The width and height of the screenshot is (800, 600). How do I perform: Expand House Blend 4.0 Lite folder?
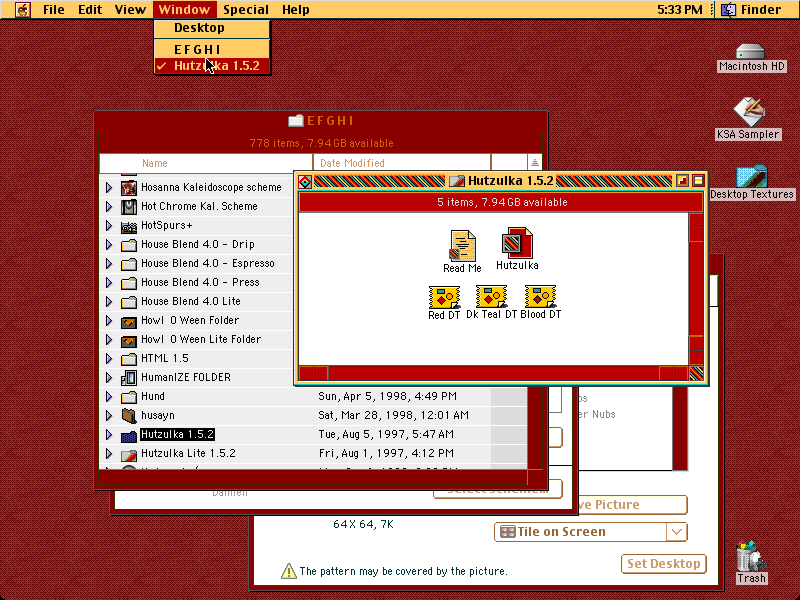click(109, 302)
